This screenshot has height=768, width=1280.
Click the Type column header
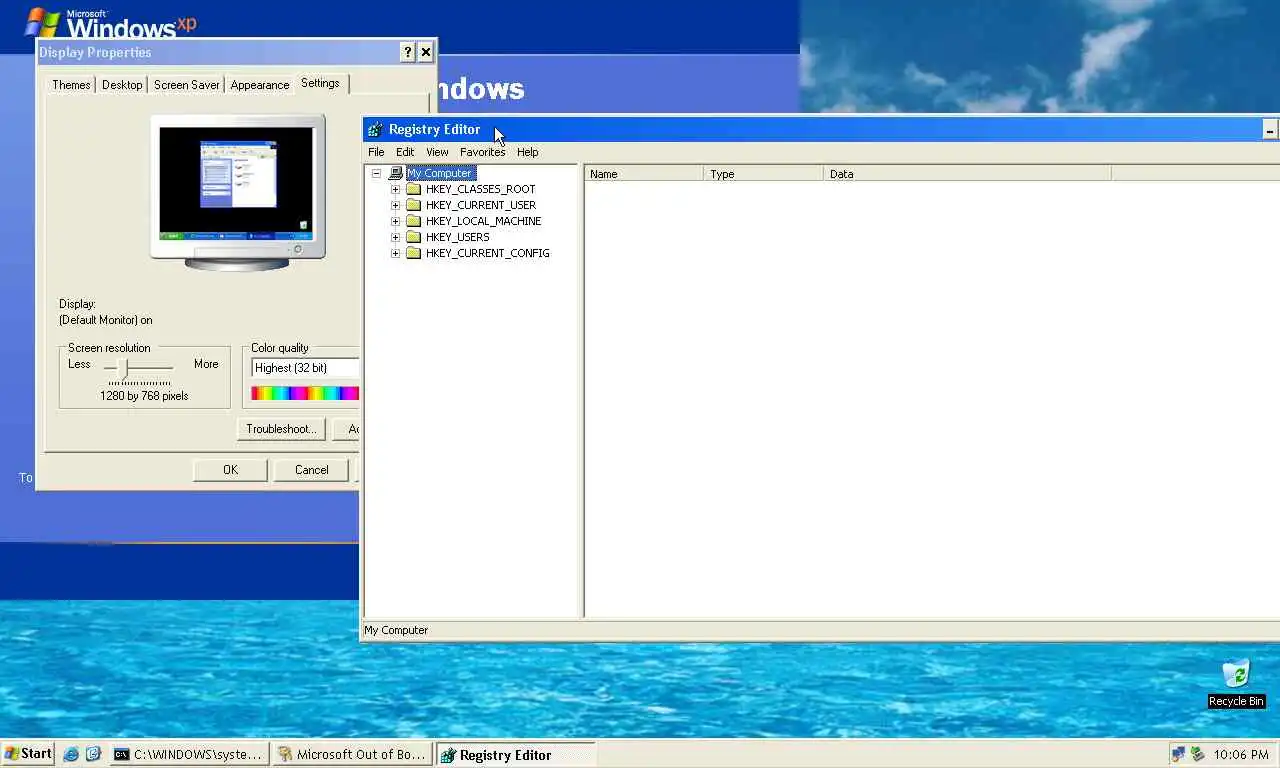764,174
